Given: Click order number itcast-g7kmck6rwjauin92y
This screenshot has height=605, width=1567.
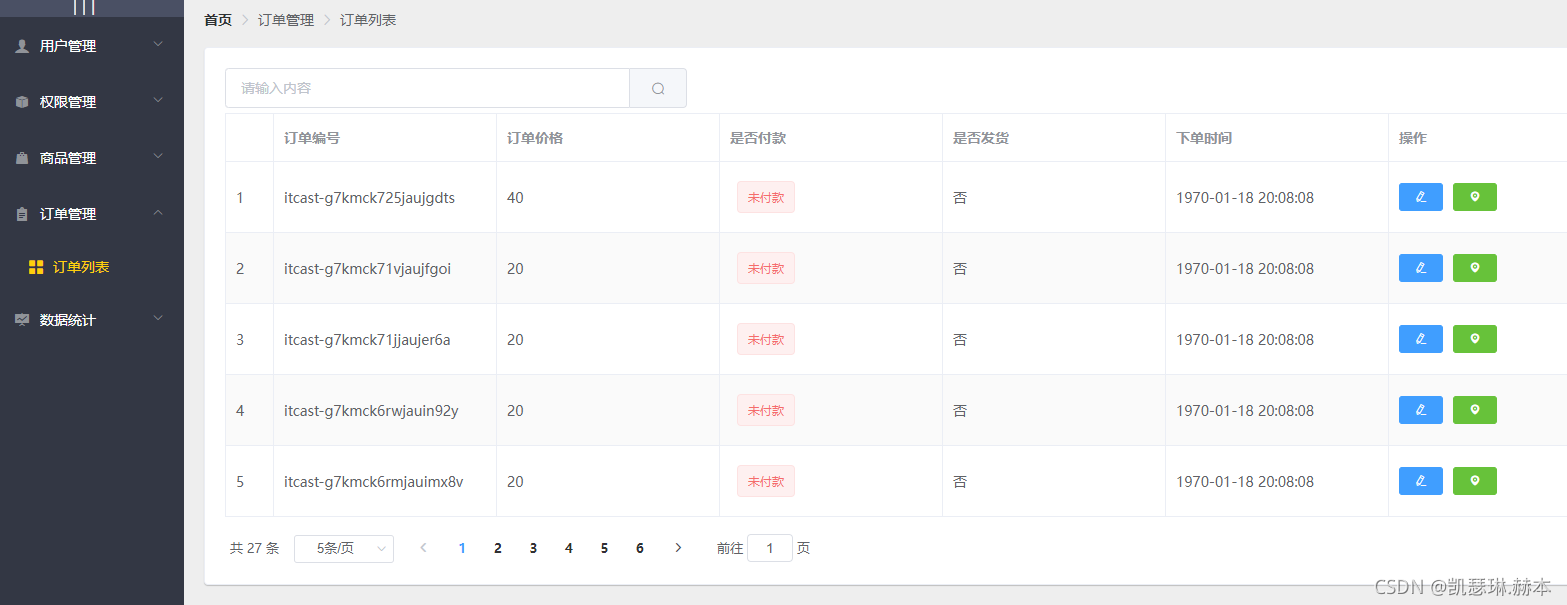Looking at the screenshot, I should click(371, 411).
